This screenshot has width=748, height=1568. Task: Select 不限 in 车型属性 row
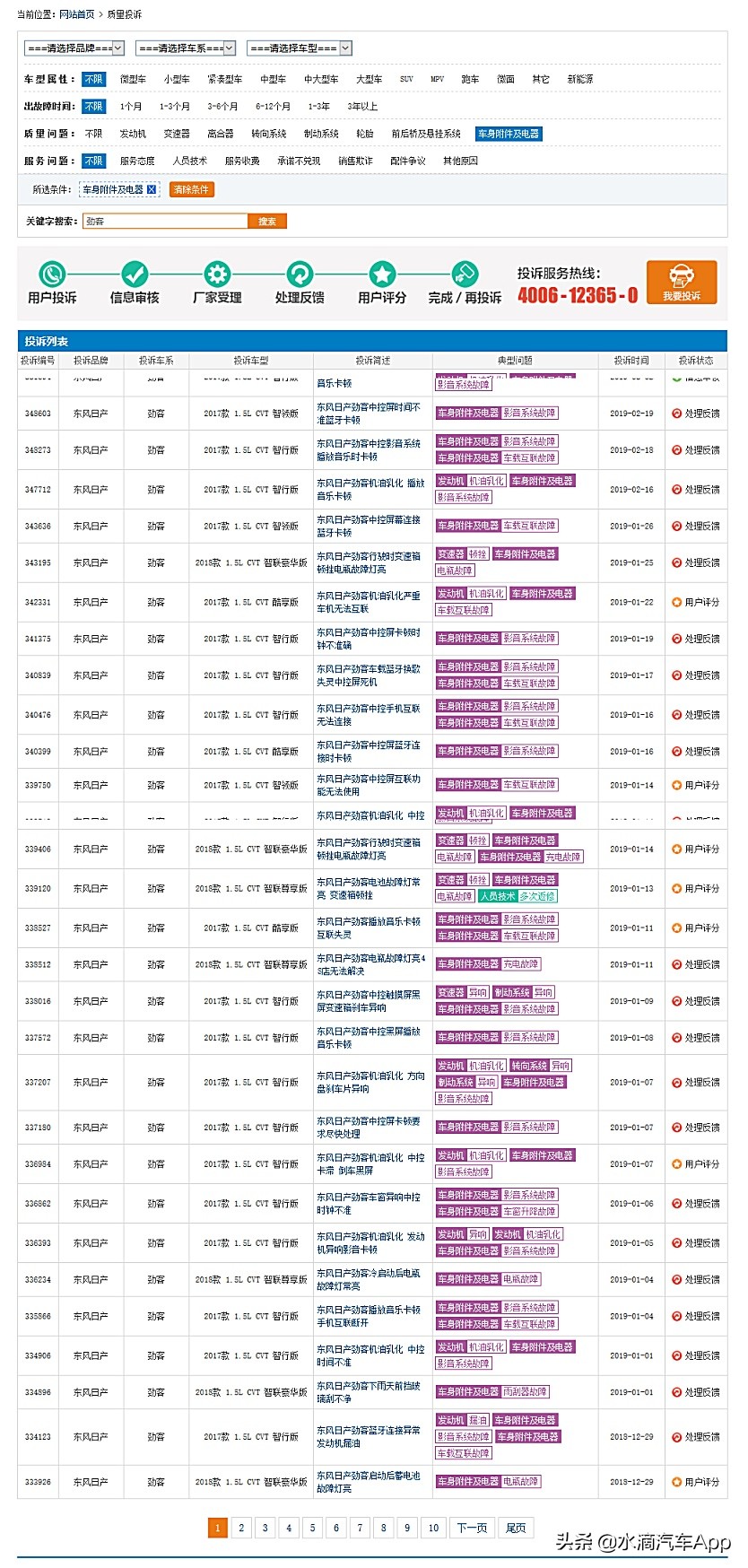click(93, 79)
